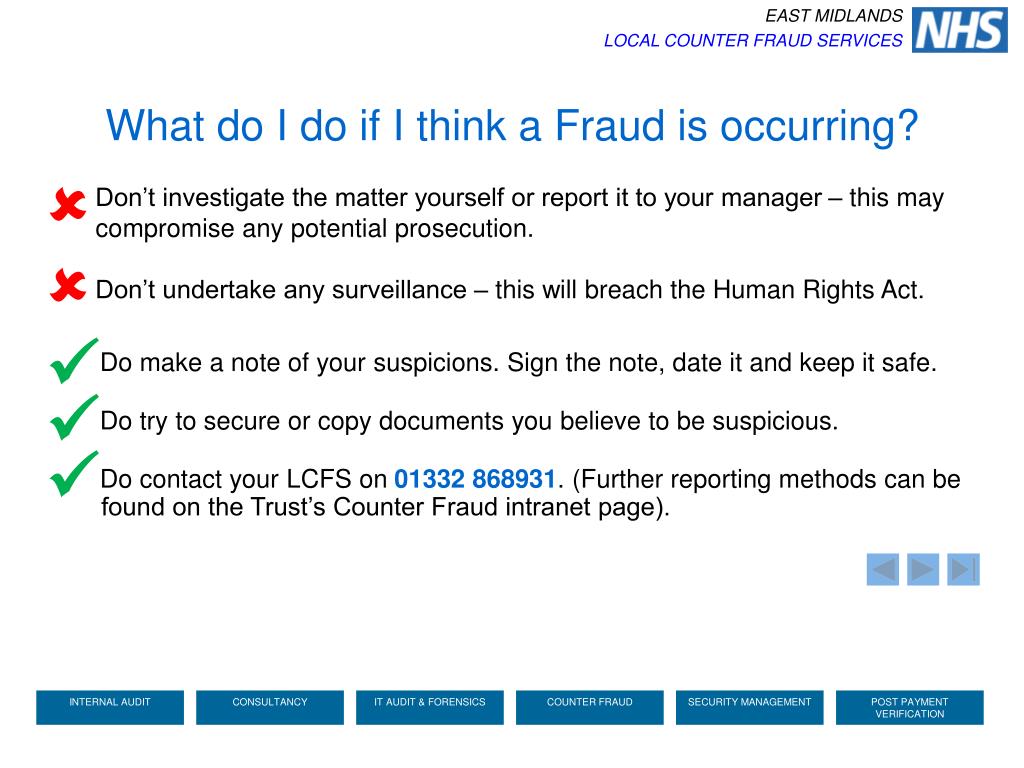Click the red cross beside "Don't investigate"
The image size is (1024, 768).
(68, 204)
